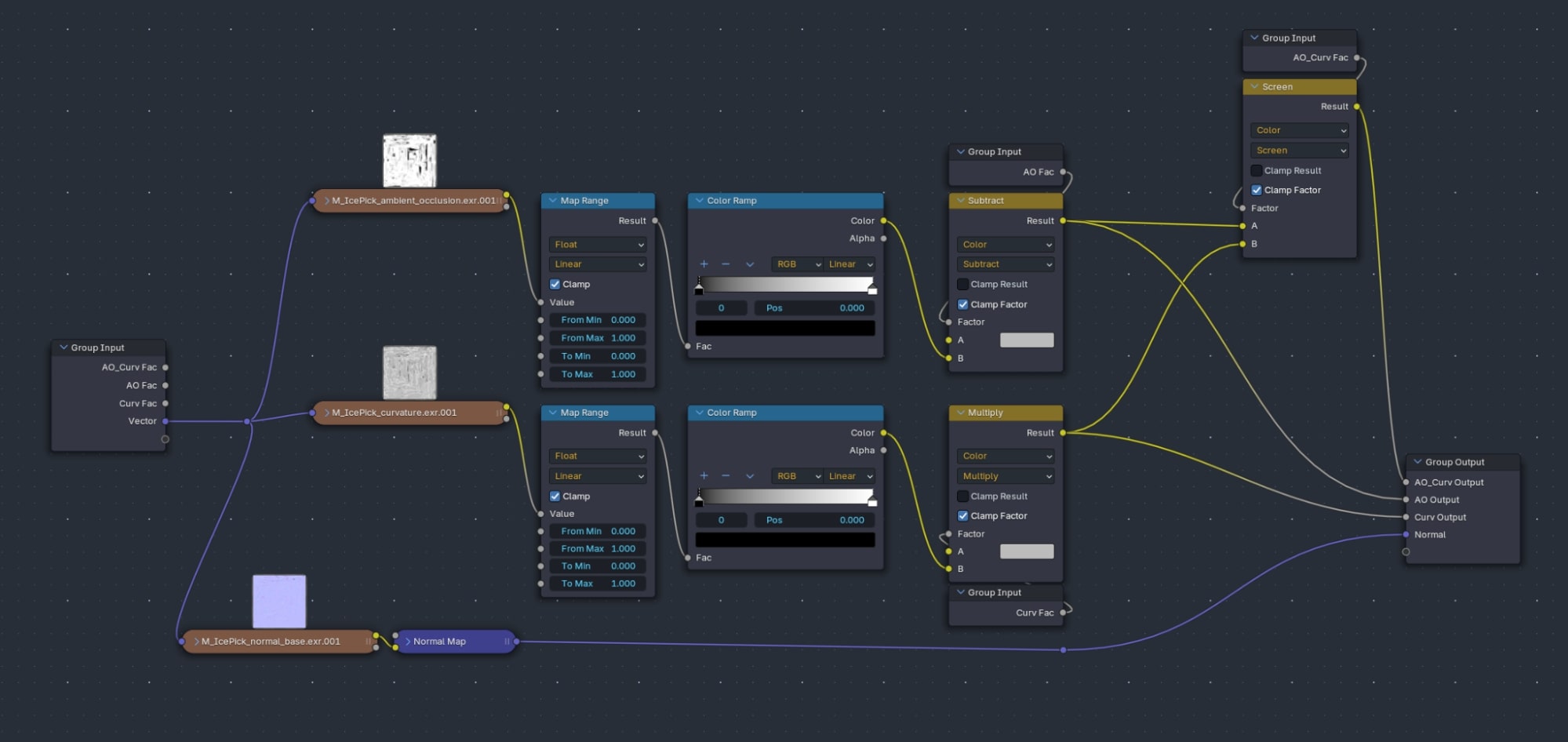Viewport: 1568px width, 742px height.
Task: Click the Result output socket on Screen node
Action: 1357,107
